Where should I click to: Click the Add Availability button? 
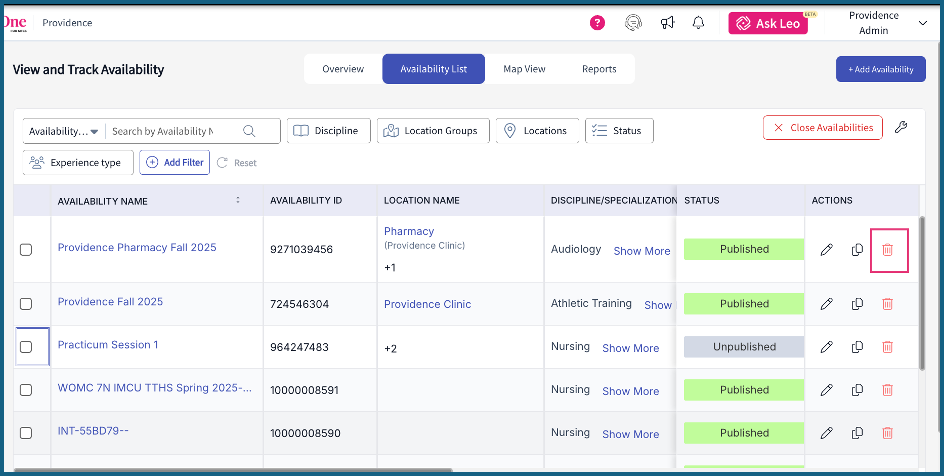(x=880, y=69)
